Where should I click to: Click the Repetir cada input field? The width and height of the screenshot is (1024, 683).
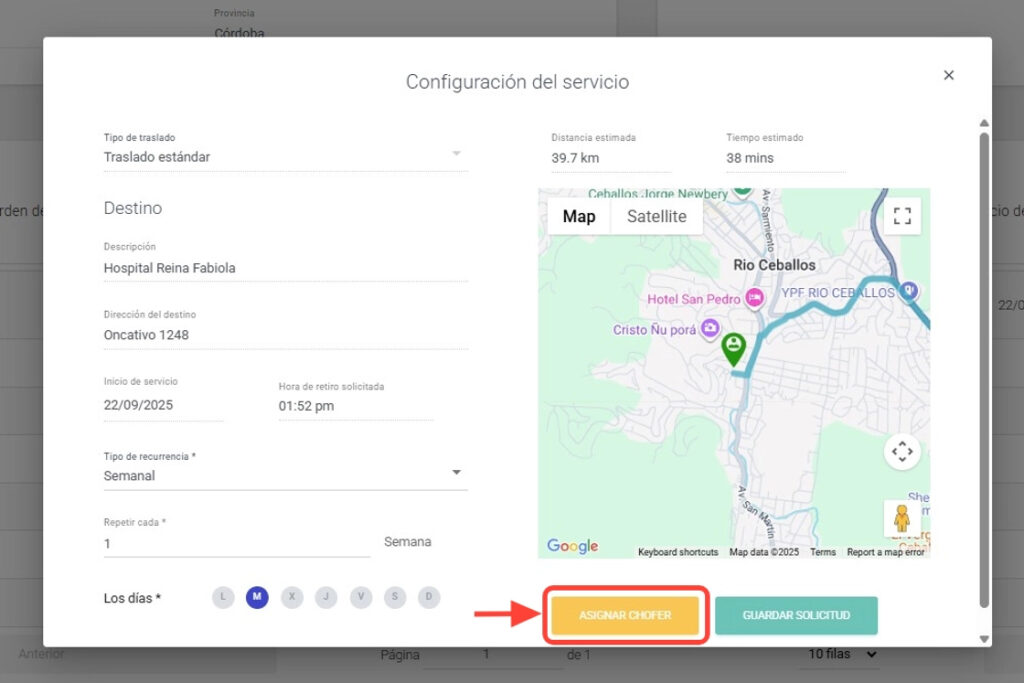coord(236,544)
